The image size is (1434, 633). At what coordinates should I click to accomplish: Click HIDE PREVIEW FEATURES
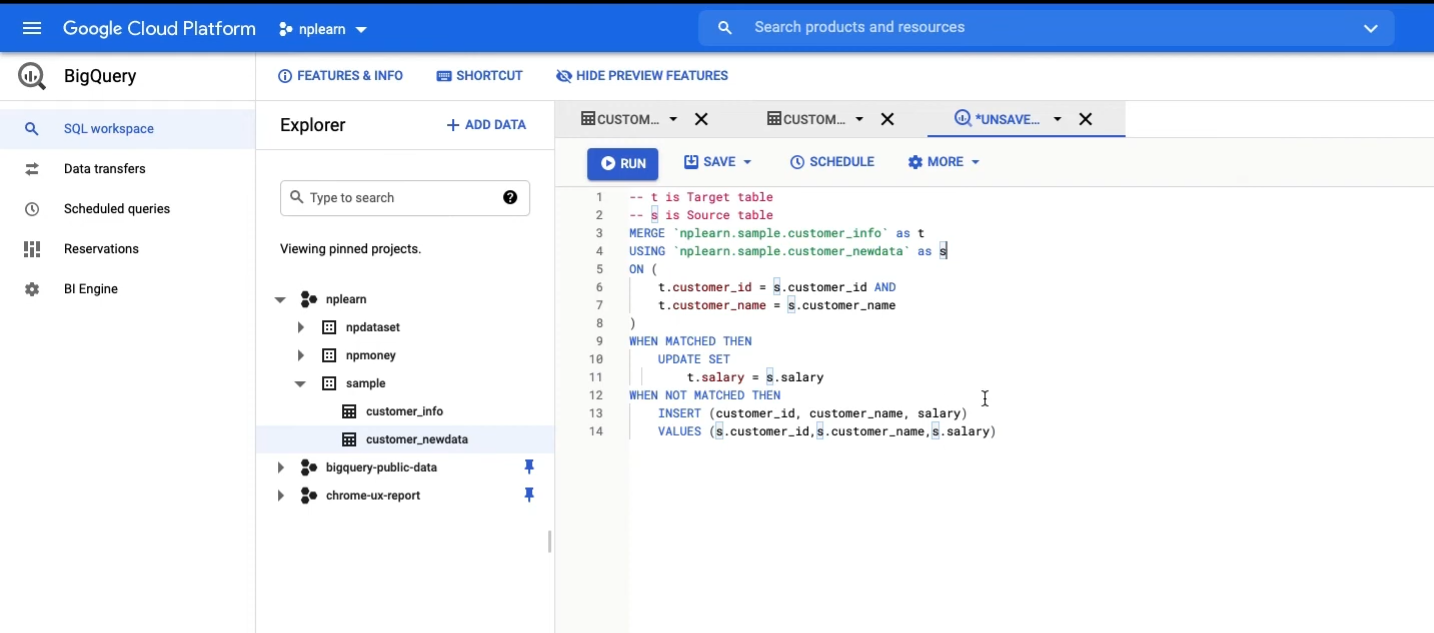642,76
